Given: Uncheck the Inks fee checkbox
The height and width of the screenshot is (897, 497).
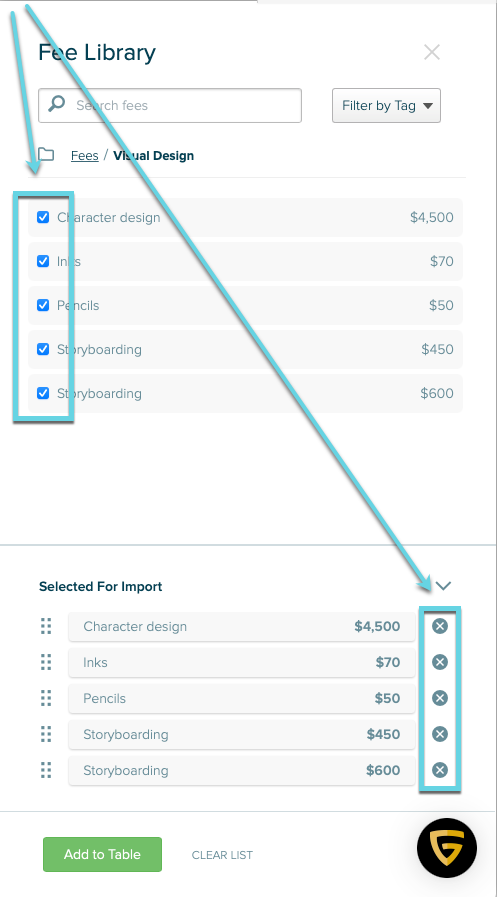Looking at the screenshot, I should click(43, 261).
